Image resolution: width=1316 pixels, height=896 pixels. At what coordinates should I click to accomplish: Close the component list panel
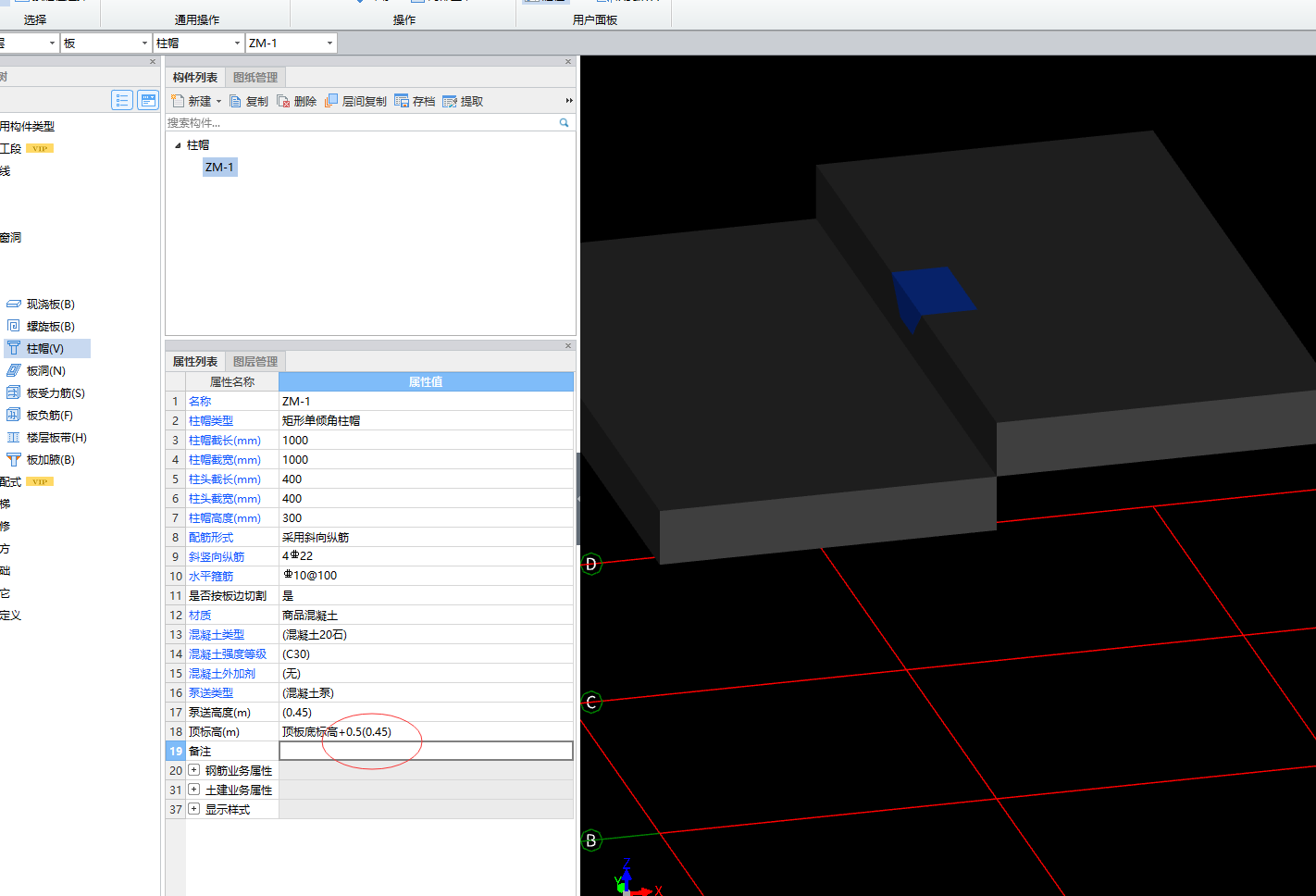568,62
